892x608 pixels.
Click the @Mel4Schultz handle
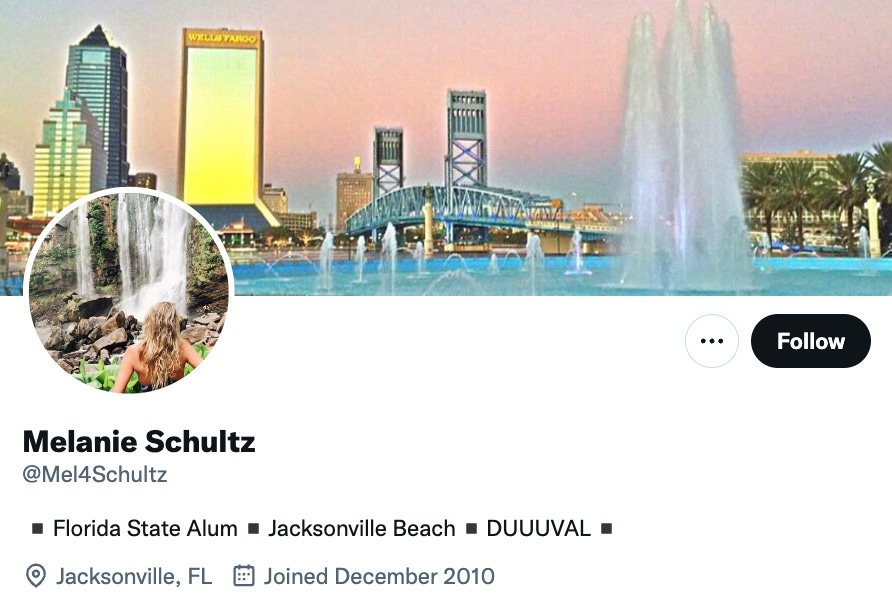pyautogui.click(x=95, y=474)
